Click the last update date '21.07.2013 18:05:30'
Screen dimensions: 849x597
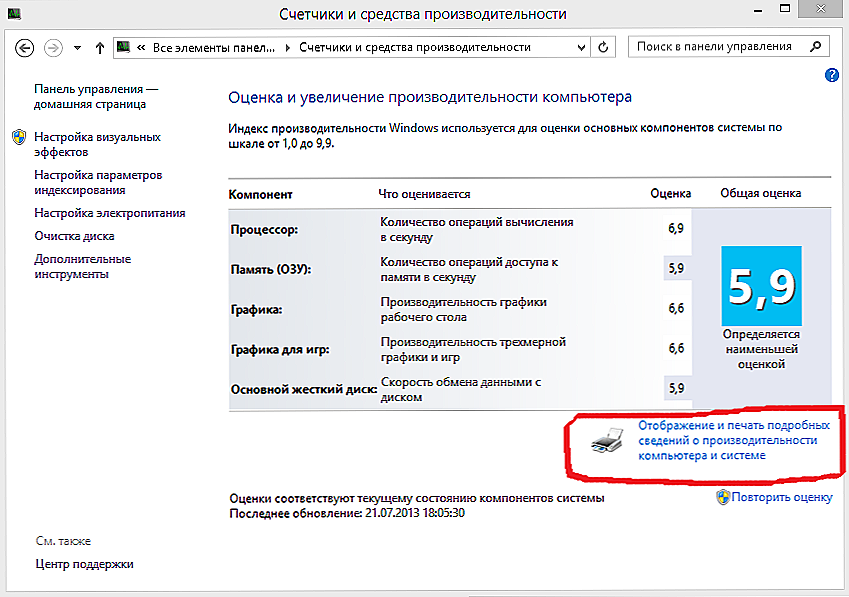tap(415, 513)
